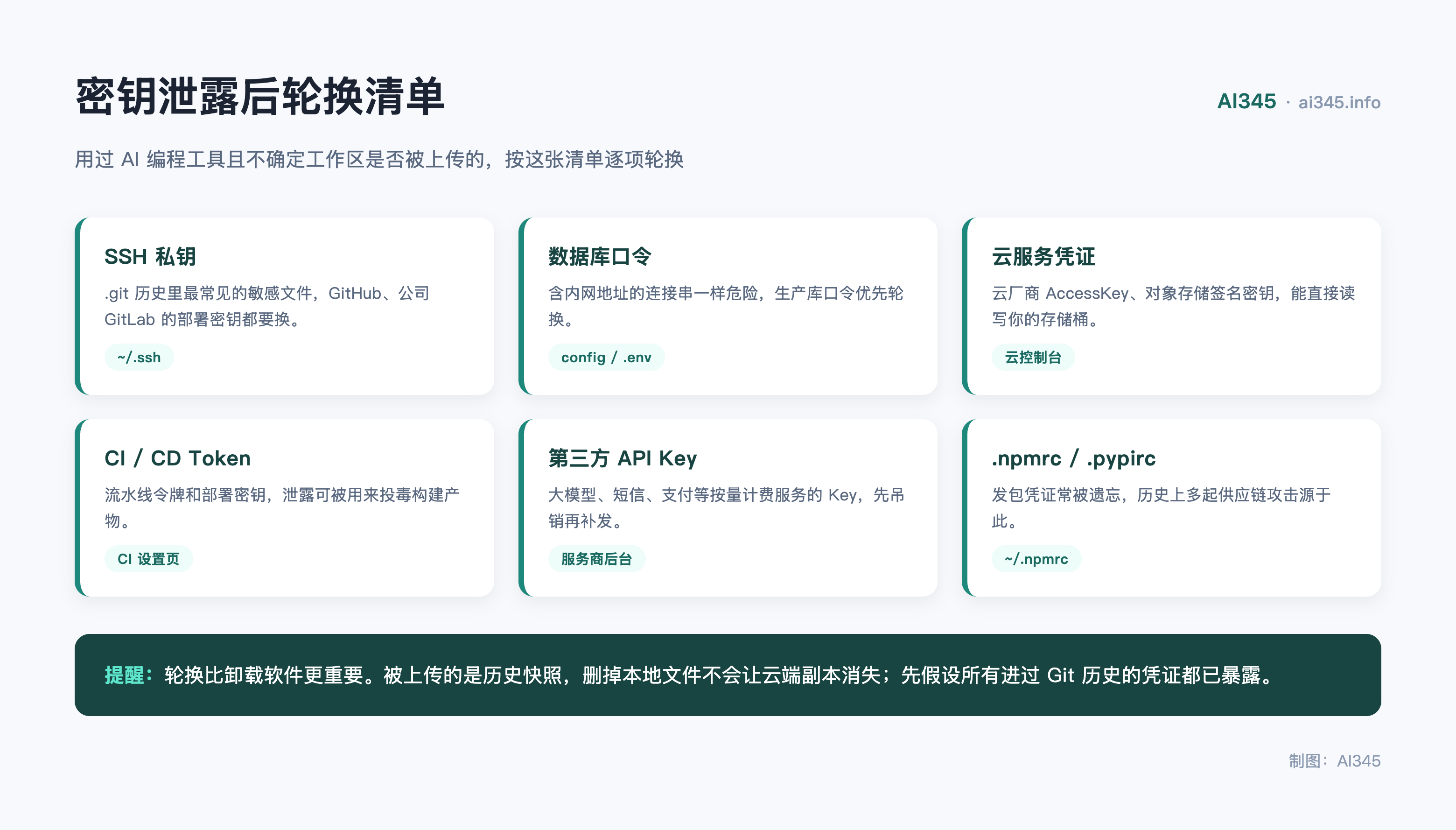
Task: Click the 服务商后台 tag pill
Action: pos(596,559)
